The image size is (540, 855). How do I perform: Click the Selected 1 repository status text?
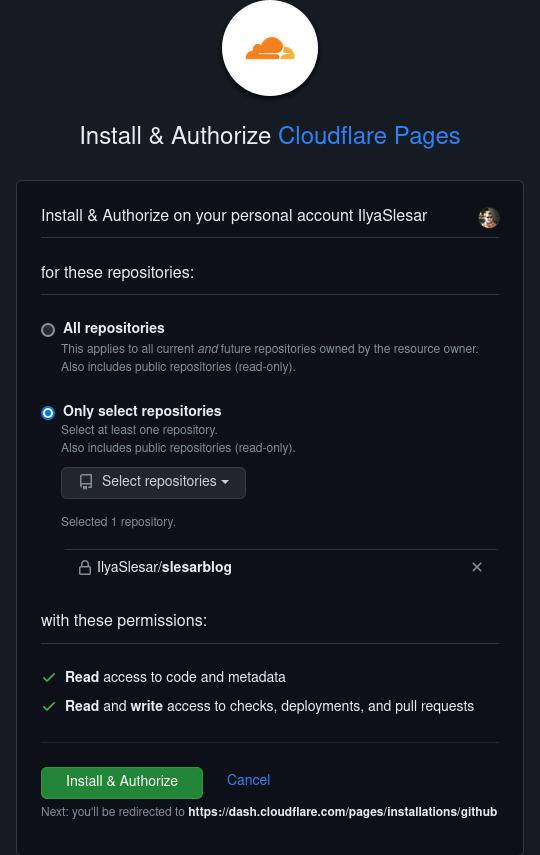coord(118,522)
